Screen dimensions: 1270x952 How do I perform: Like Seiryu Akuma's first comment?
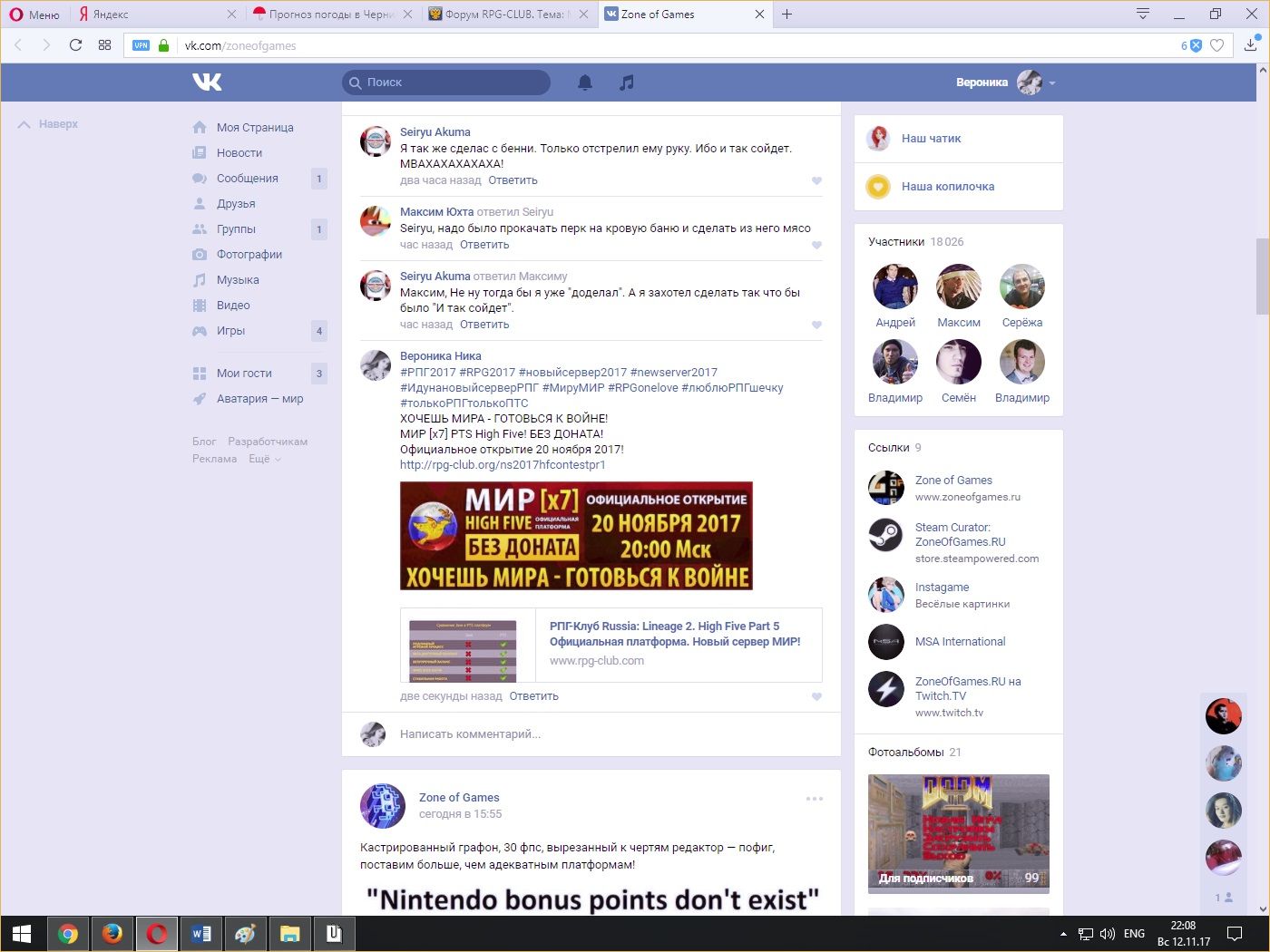tap(816, 180)
